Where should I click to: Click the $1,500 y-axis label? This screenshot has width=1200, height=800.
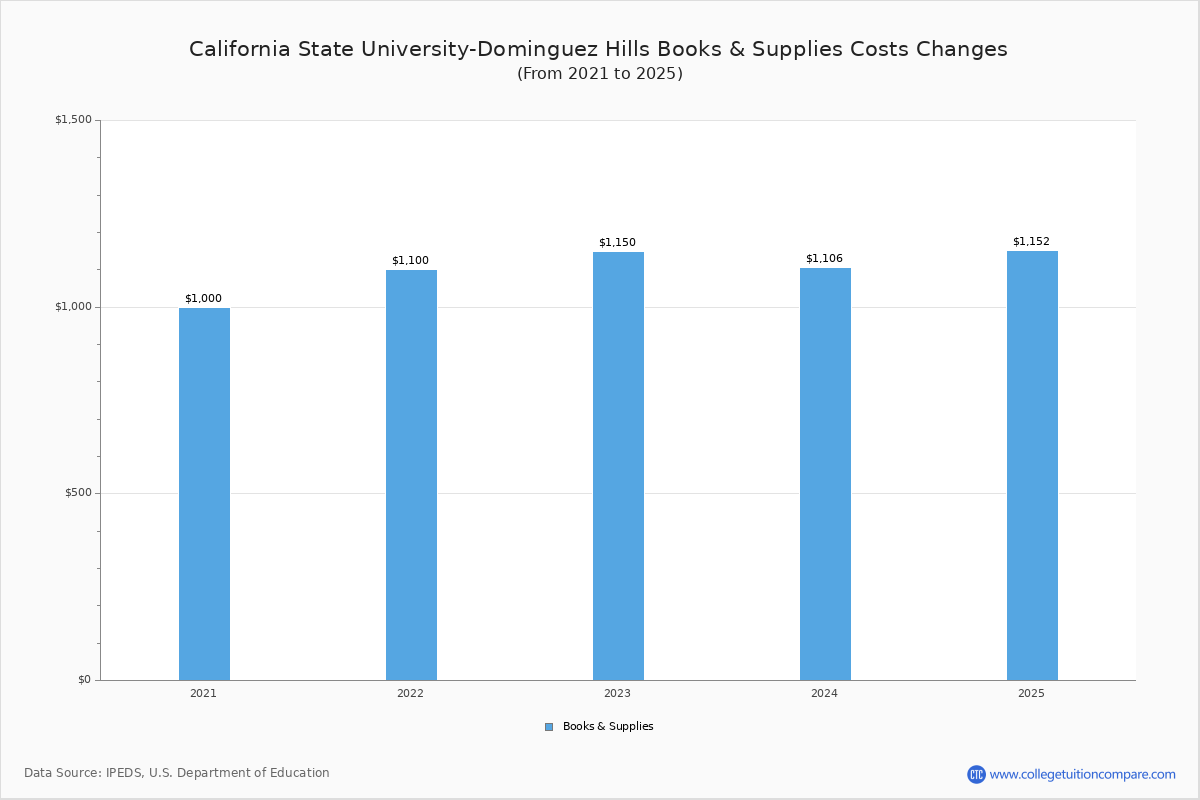[73, 120]
